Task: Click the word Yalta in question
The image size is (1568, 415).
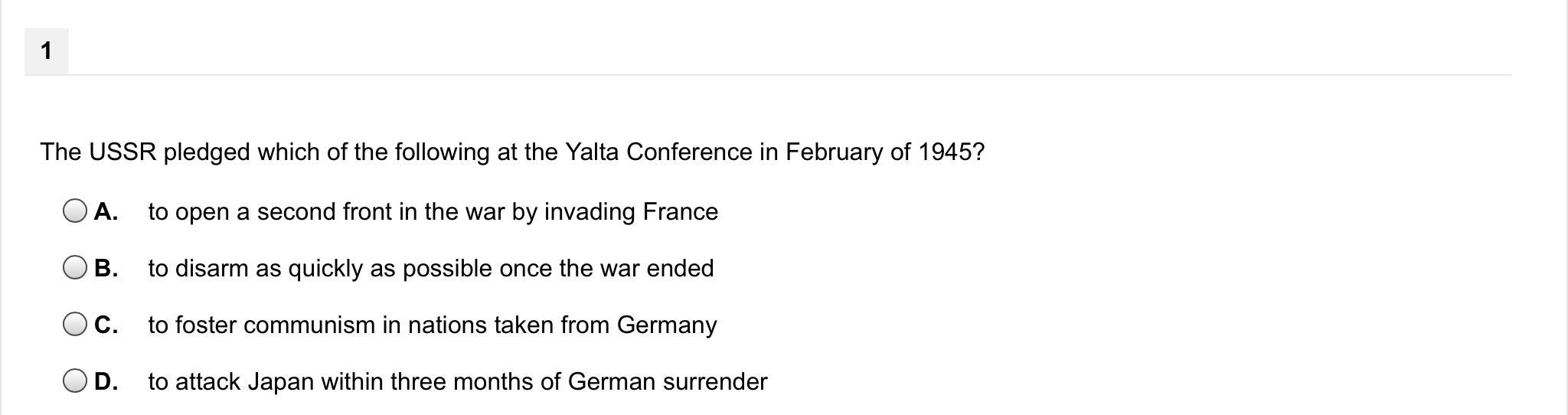Action: click(592, 152)
